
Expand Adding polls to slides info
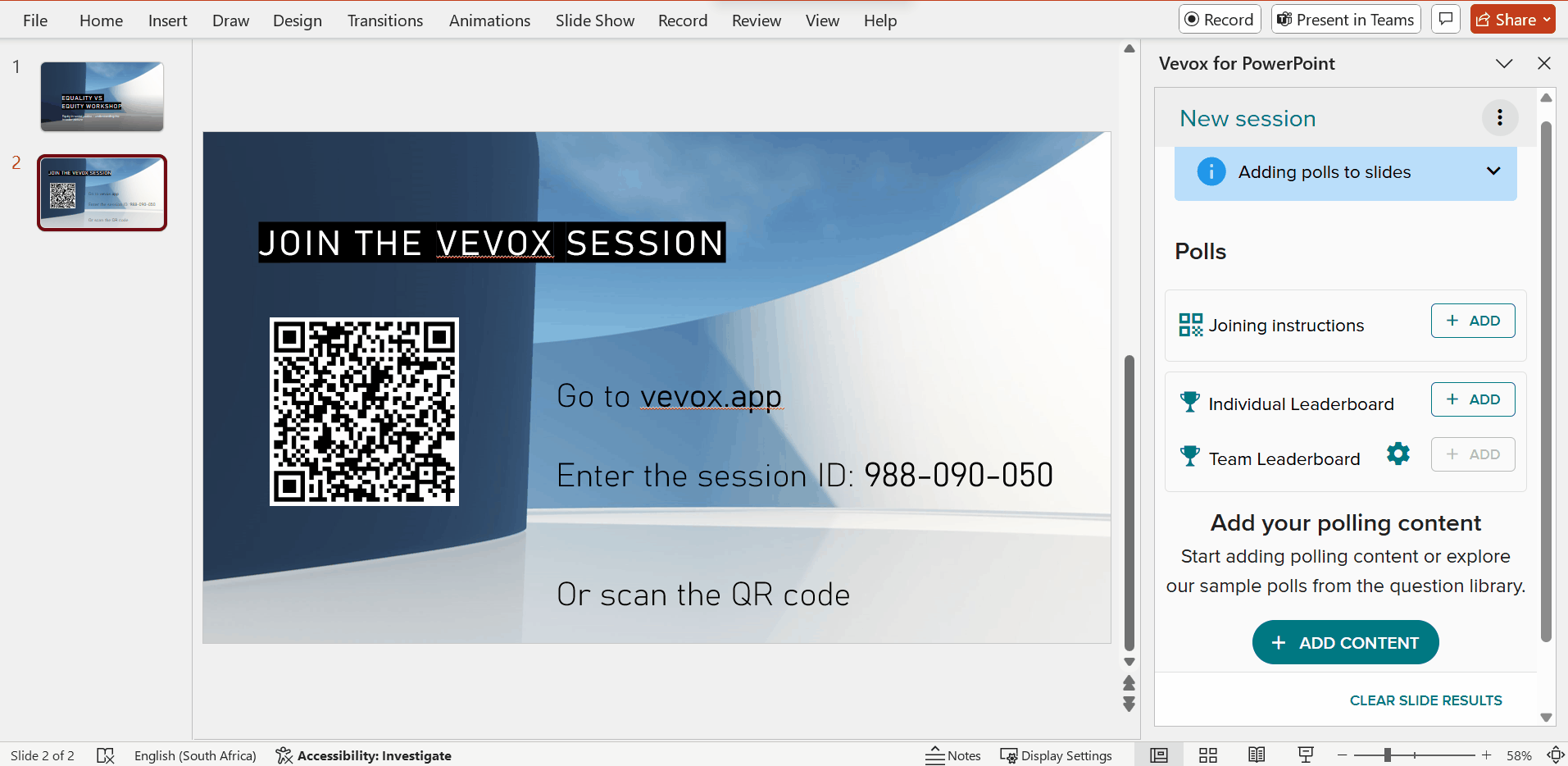coord(1493,171)
